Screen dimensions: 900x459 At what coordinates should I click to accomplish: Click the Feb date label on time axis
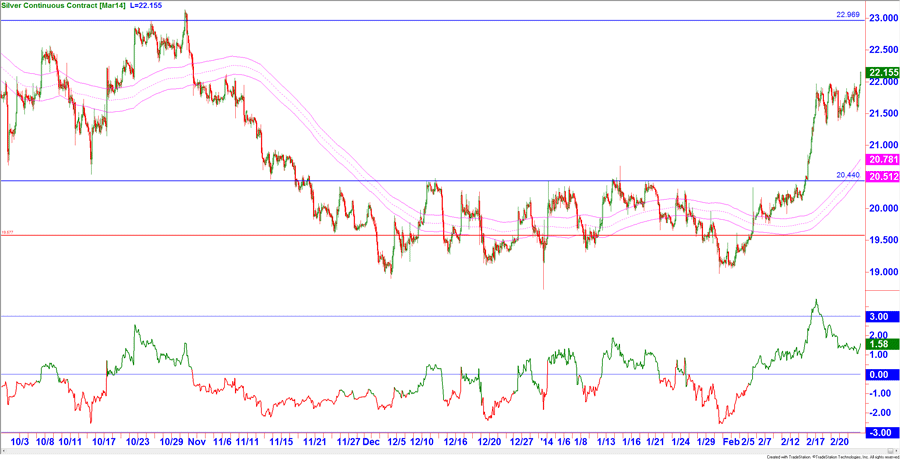pos(731,441)
